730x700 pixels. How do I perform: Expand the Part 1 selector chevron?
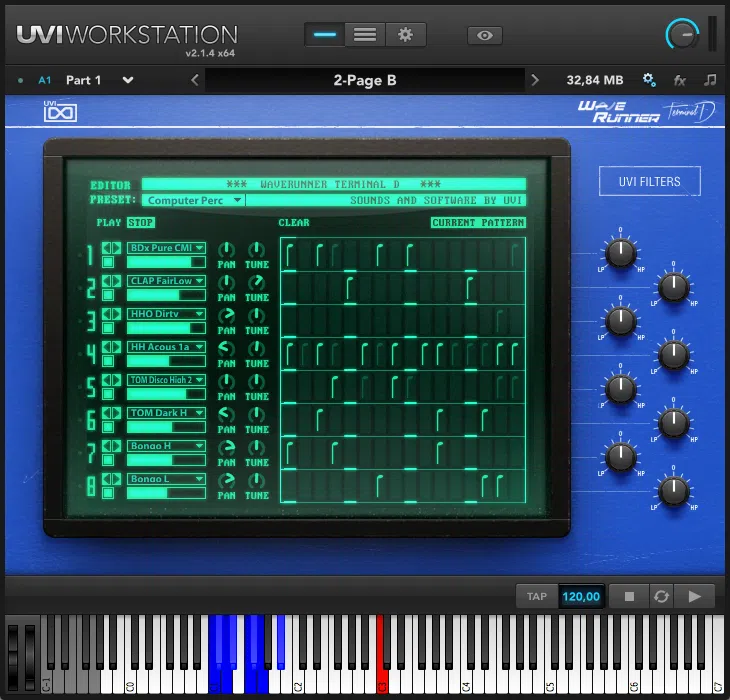(x=128, y=80)
